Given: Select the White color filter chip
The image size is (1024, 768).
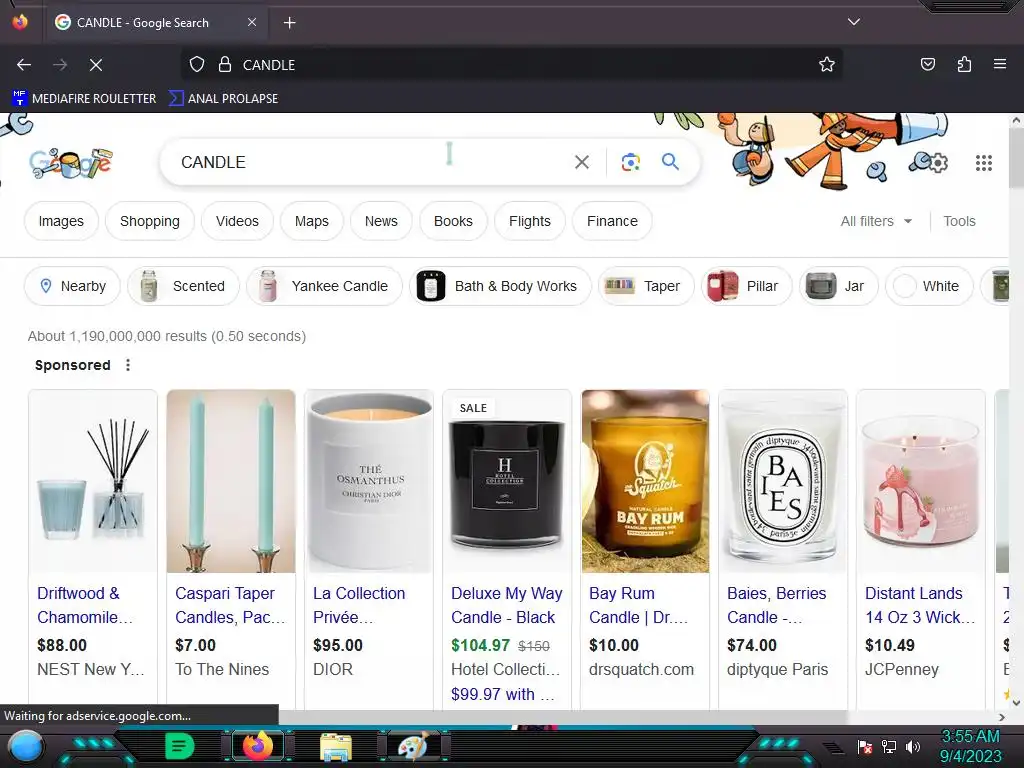Looking at the screenshot, I should [929, 286].
